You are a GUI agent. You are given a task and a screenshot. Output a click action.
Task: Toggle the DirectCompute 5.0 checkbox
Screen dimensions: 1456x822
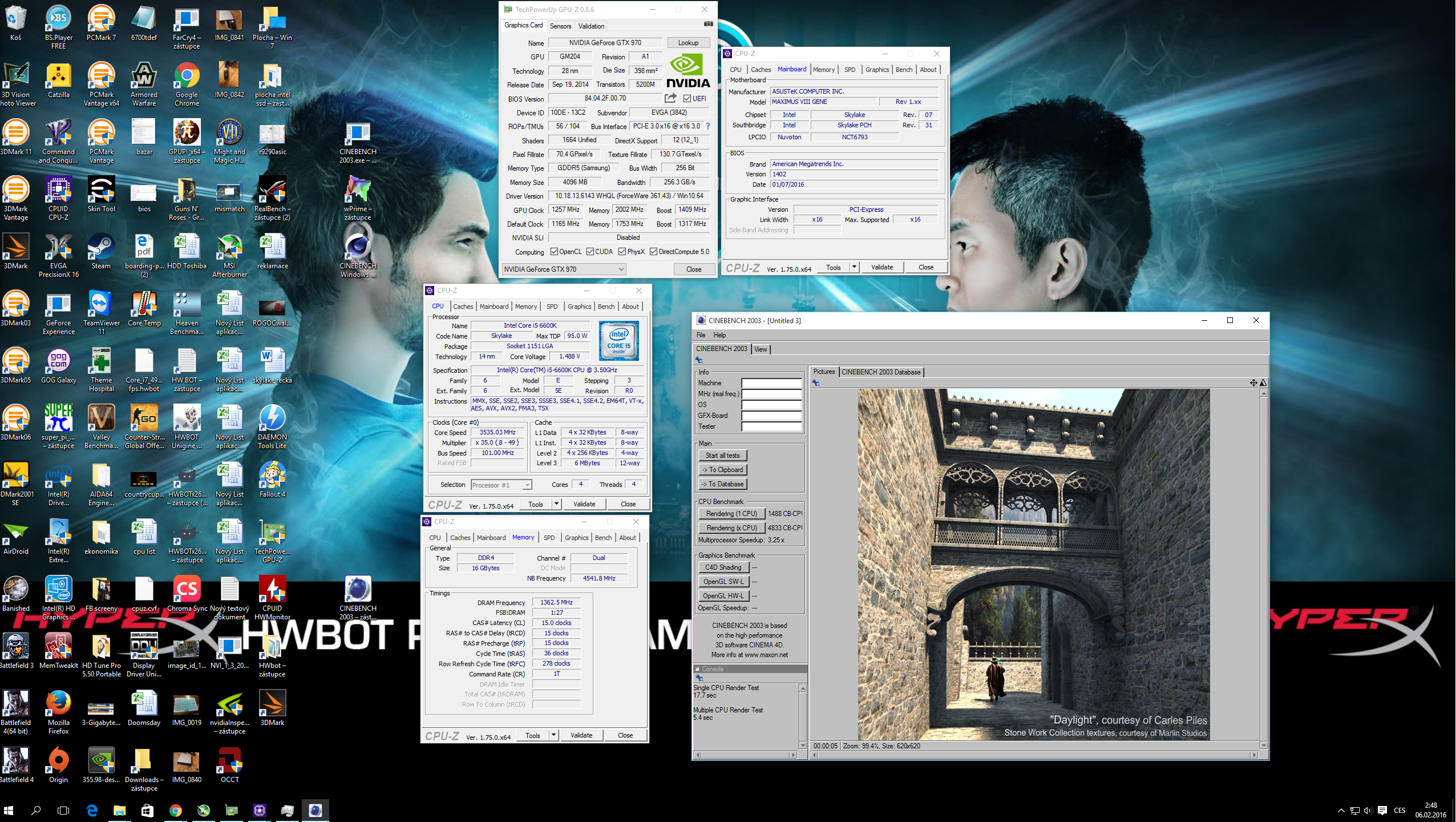(653, 252)
